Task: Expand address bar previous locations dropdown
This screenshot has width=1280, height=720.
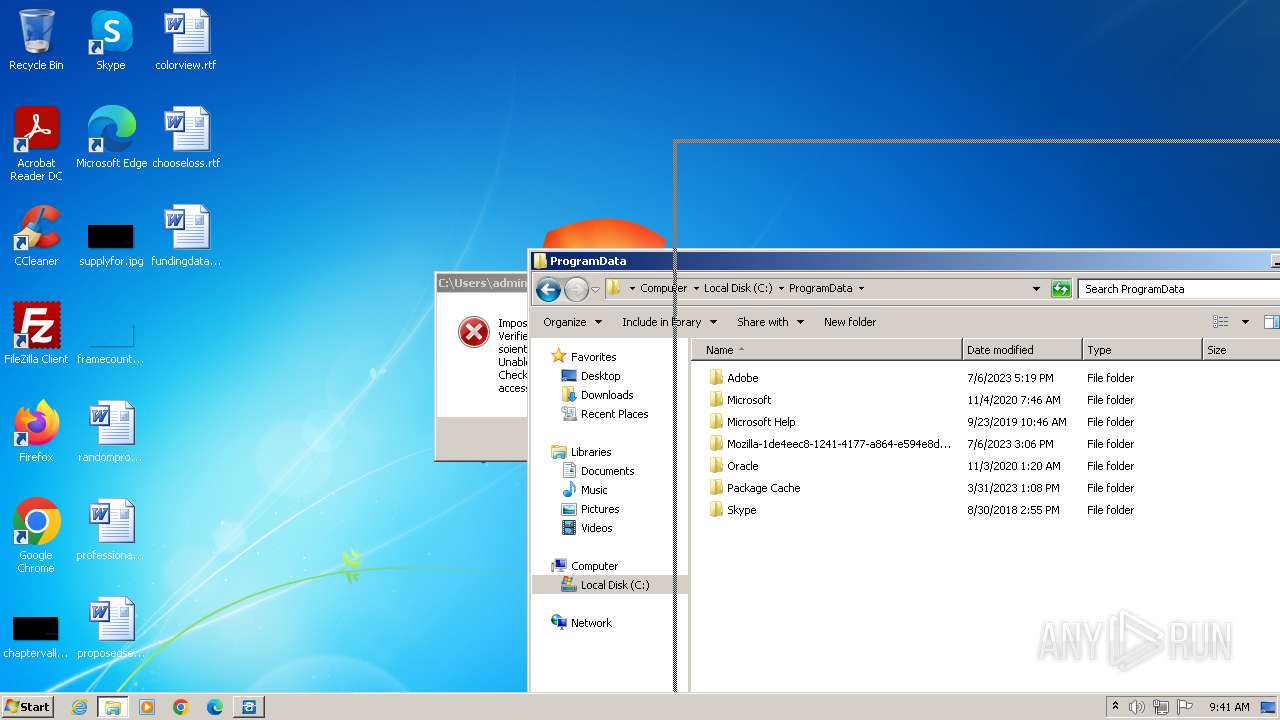Action: pyautogui.click(x=1036, y=289)
